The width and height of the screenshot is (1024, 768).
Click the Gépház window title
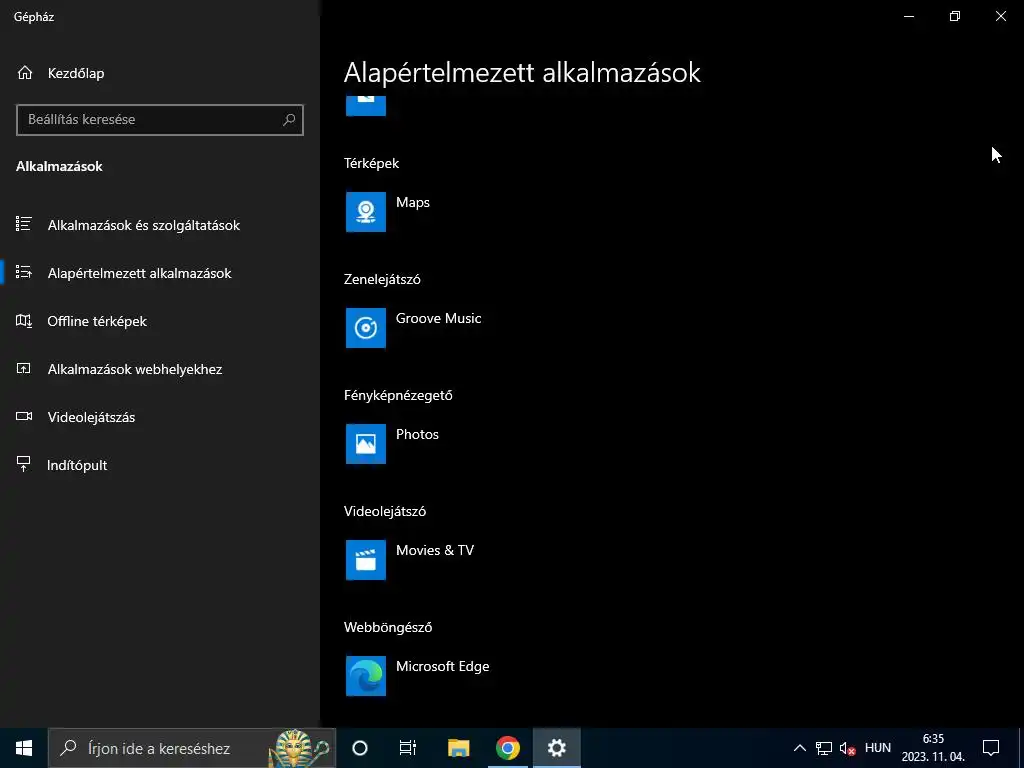pos(34,17)
